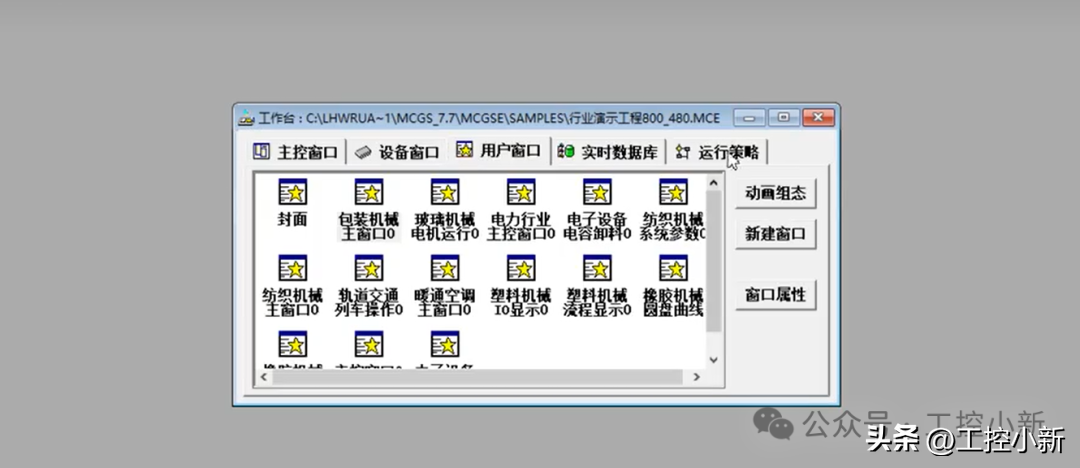Select the 暖通空调 主窗口0 icon
The image size is (1080, 468).
[x=444, y=269]
